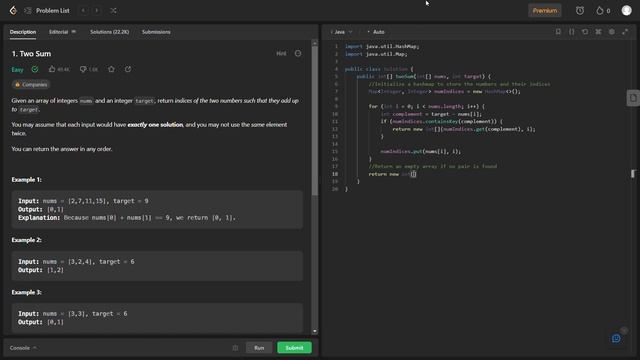Click the LeetCode logo icon
This screenshot has width=640, height=360.
pos(13,11)
